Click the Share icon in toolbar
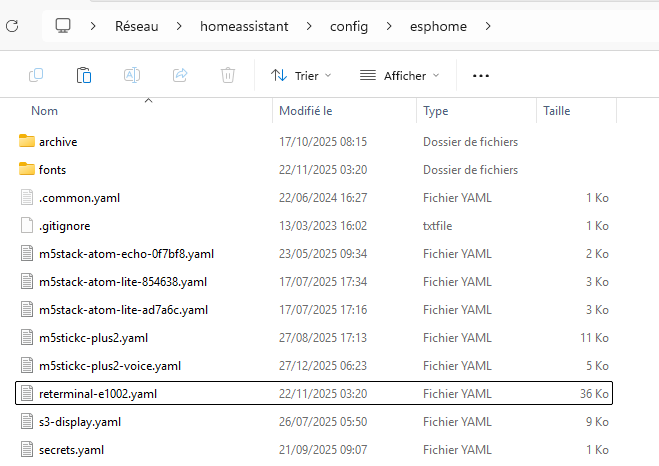The image size is (659, 466). pos(180,75)
